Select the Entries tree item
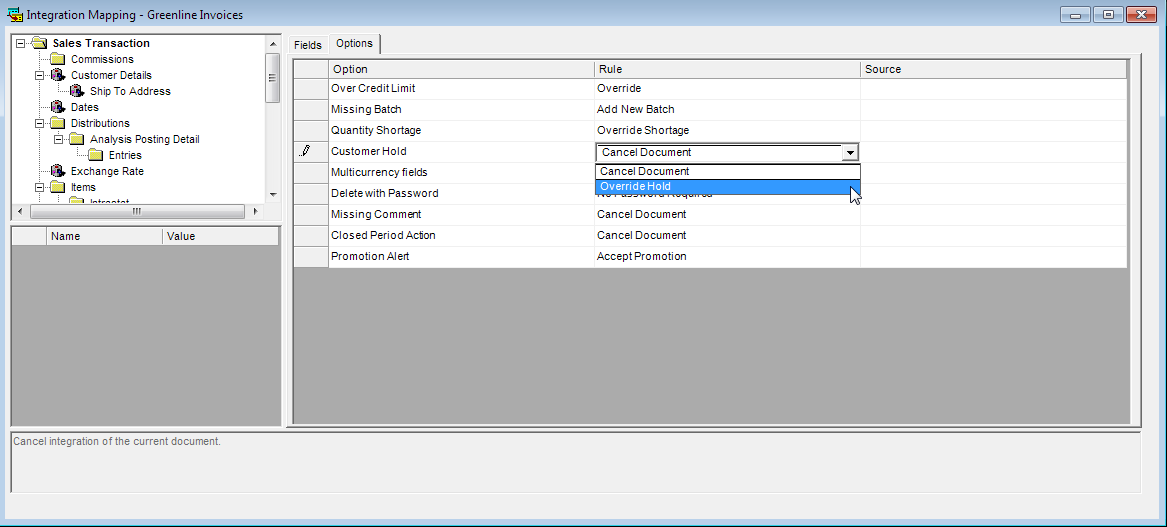 click(125, 156)
